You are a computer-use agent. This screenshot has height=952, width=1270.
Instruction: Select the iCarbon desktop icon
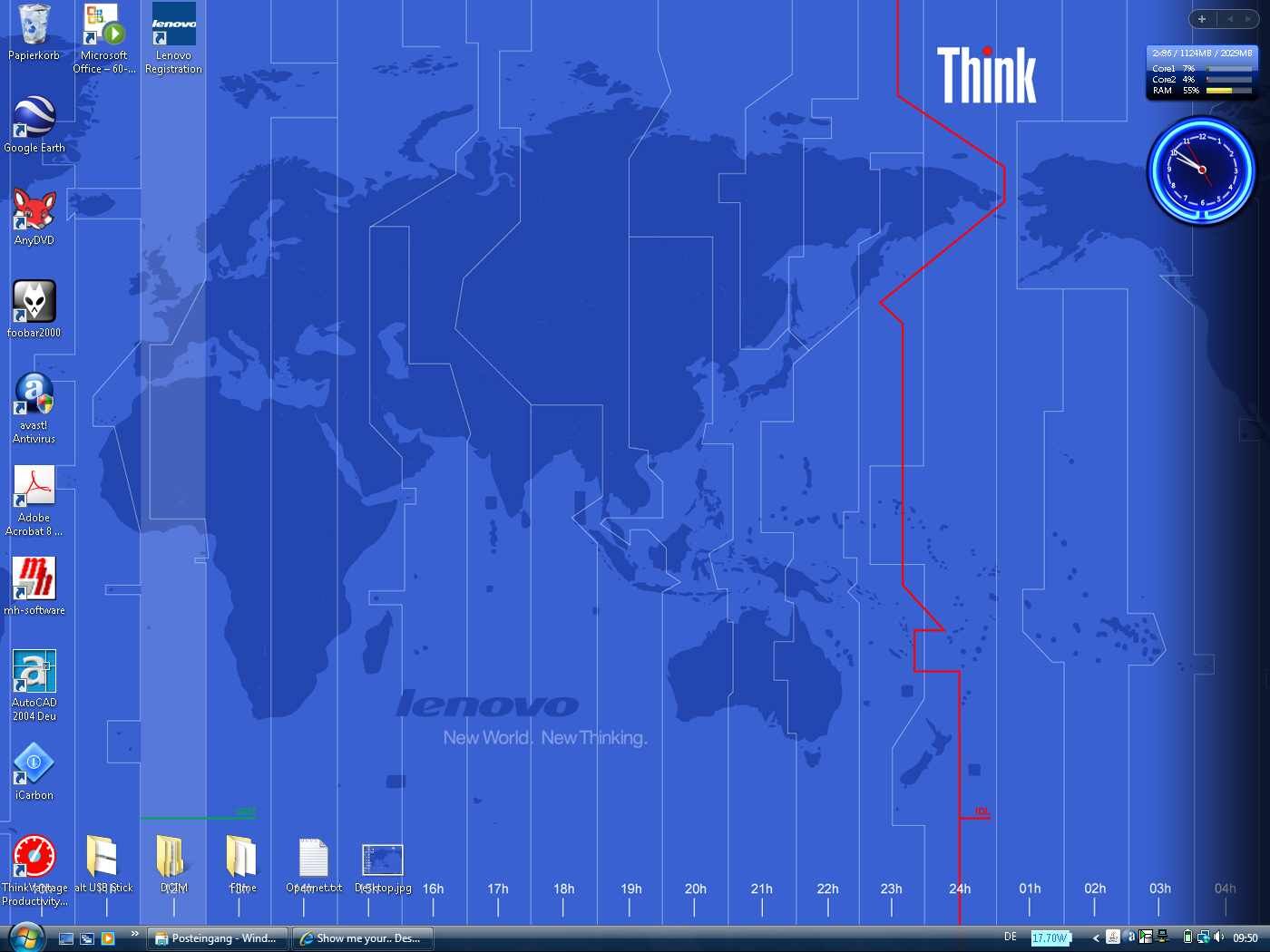pos(34,766)
